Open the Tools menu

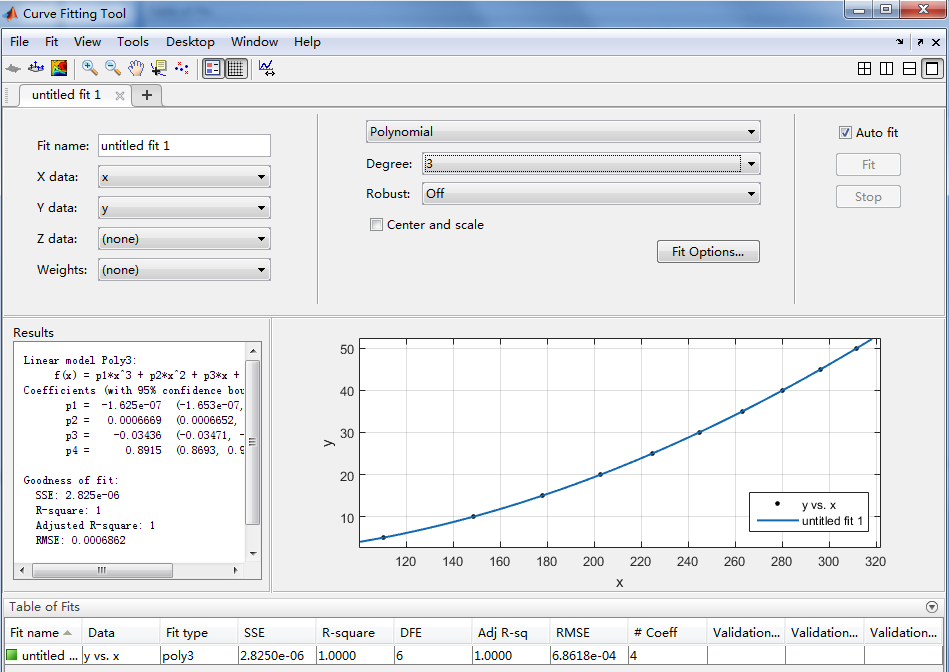tap(133, 42)
